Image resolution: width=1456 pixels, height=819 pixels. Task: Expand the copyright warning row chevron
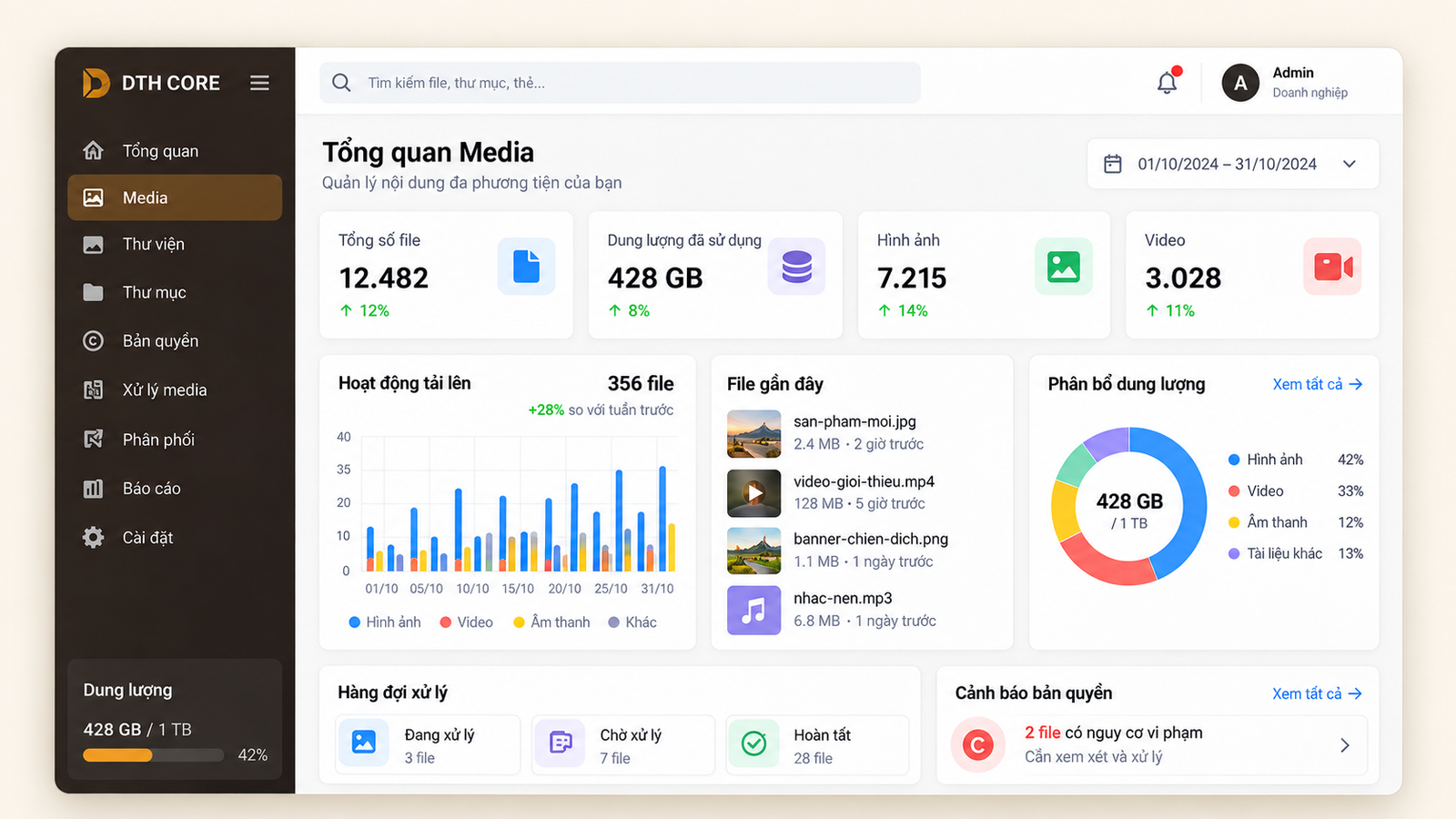pos(1345,745)
